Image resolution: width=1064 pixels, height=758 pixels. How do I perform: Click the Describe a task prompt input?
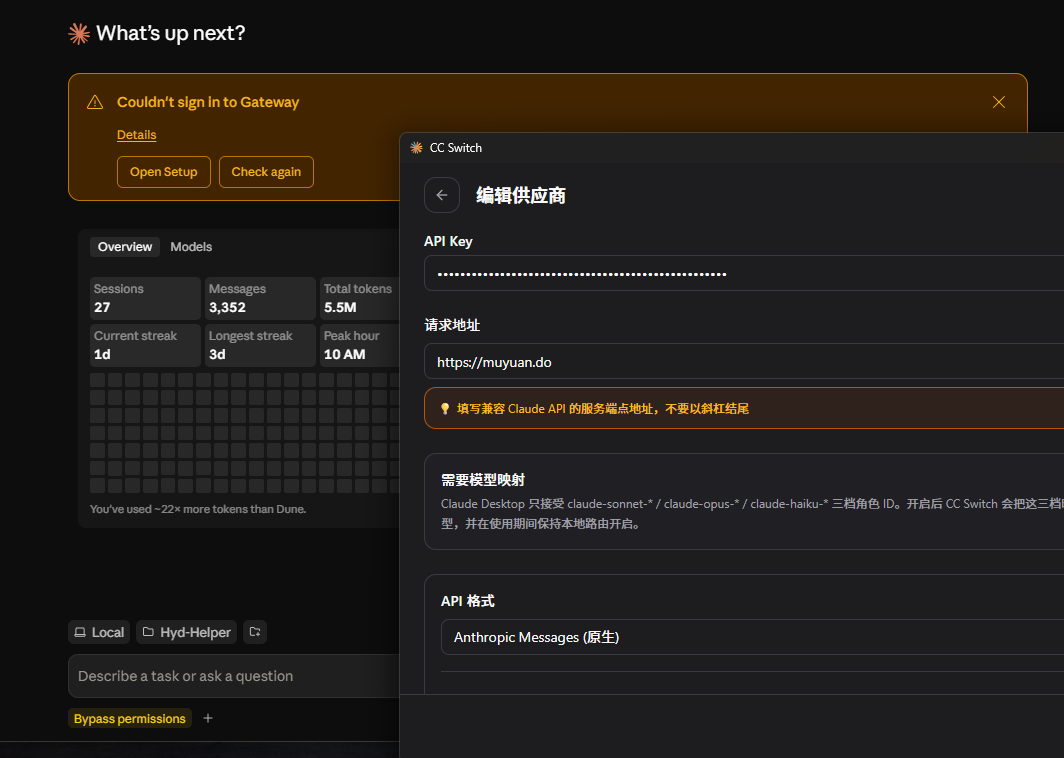(x=234, y=676)
